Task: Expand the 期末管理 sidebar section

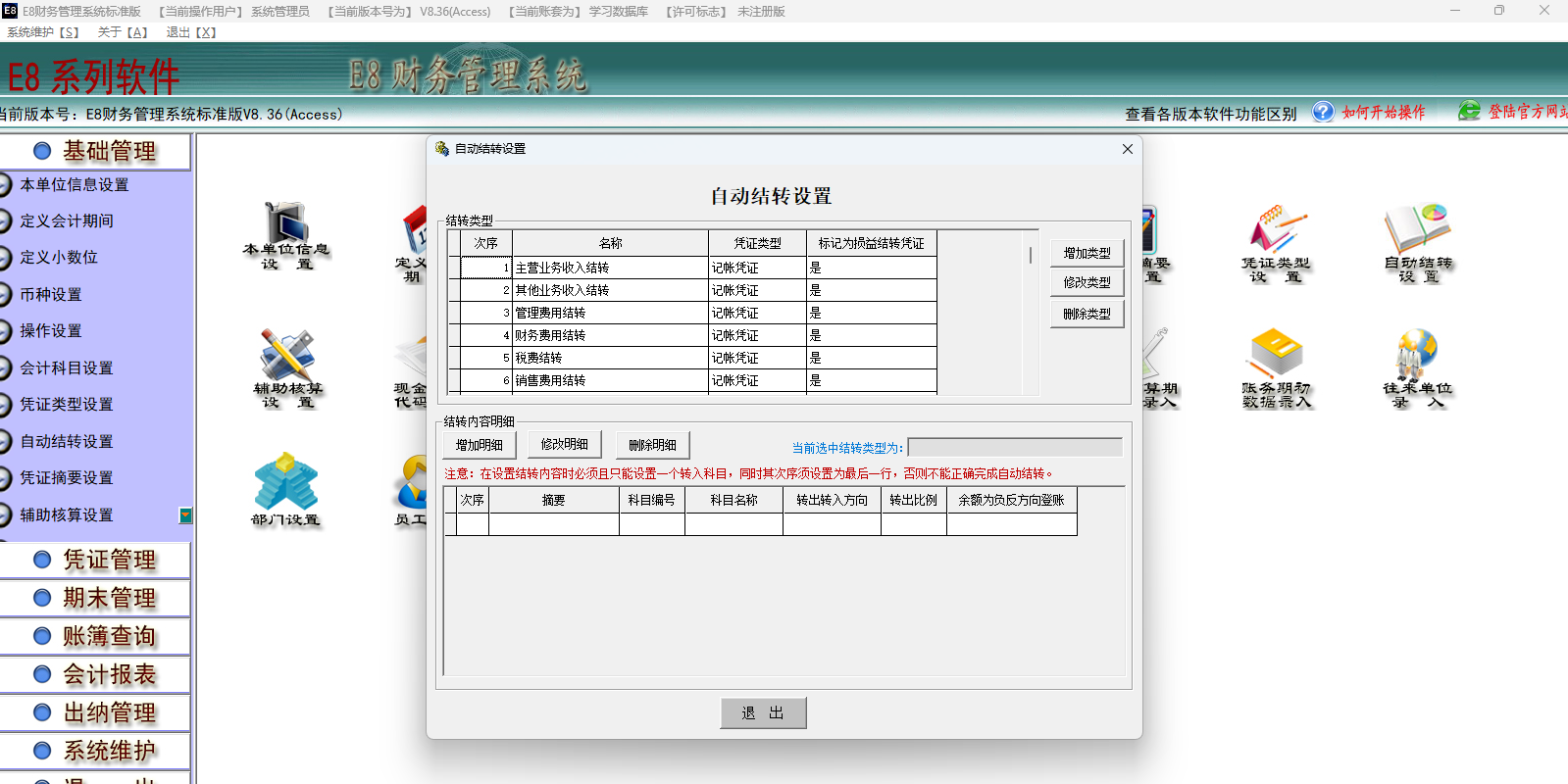Action: 96,598
